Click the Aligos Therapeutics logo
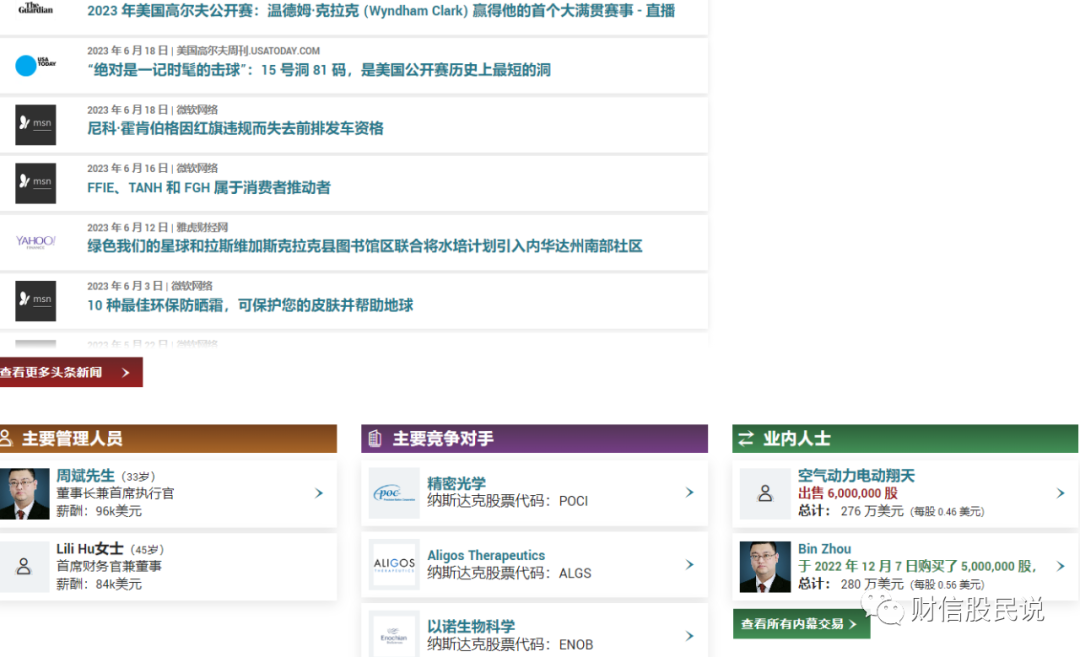The height and width of the screenshot is (657, 1080). tap(394, 564)
